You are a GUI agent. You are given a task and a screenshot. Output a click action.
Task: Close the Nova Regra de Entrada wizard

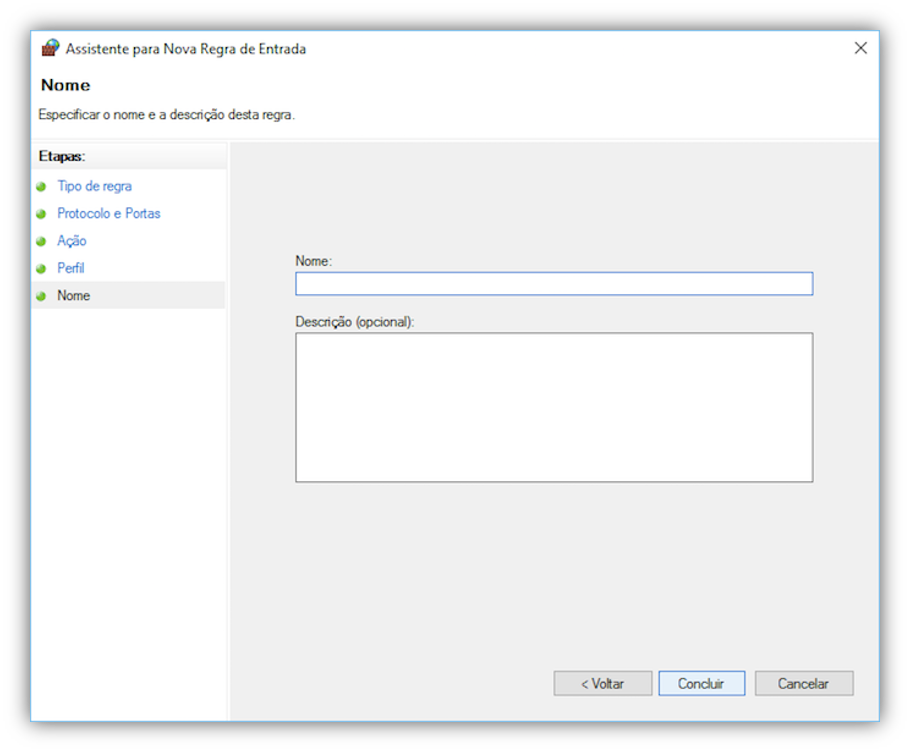click(860, 48)
